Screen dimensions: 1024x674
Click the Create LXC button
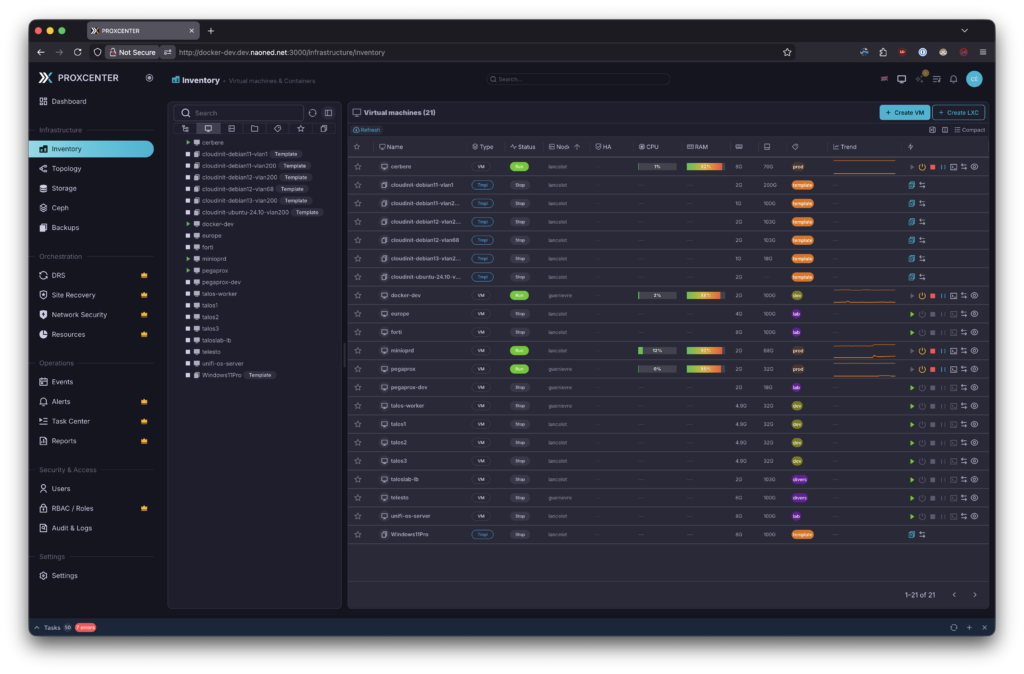[958, 113]
